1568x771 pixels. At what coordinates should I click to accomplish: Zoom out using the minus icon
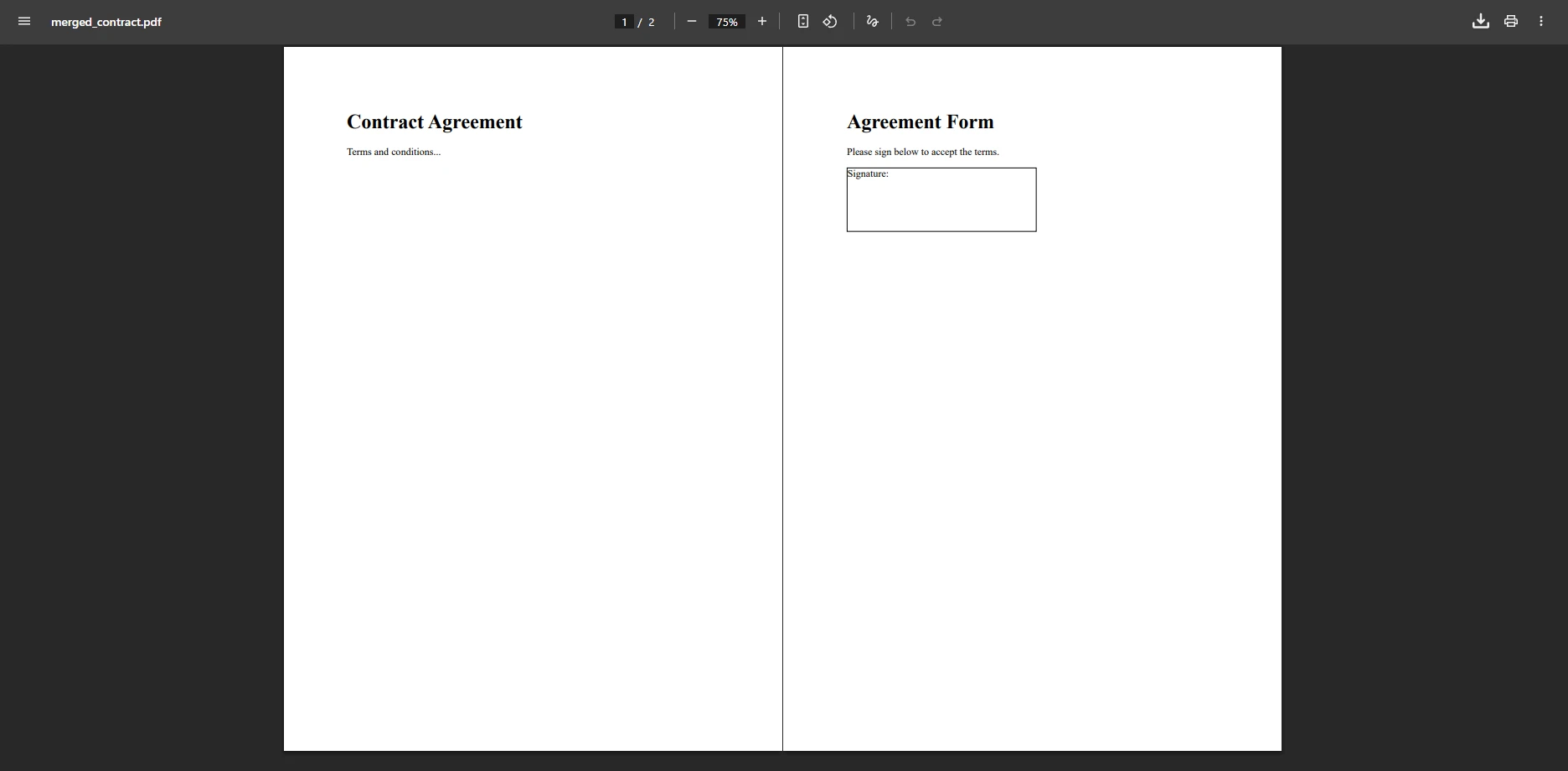pos(691,22)
